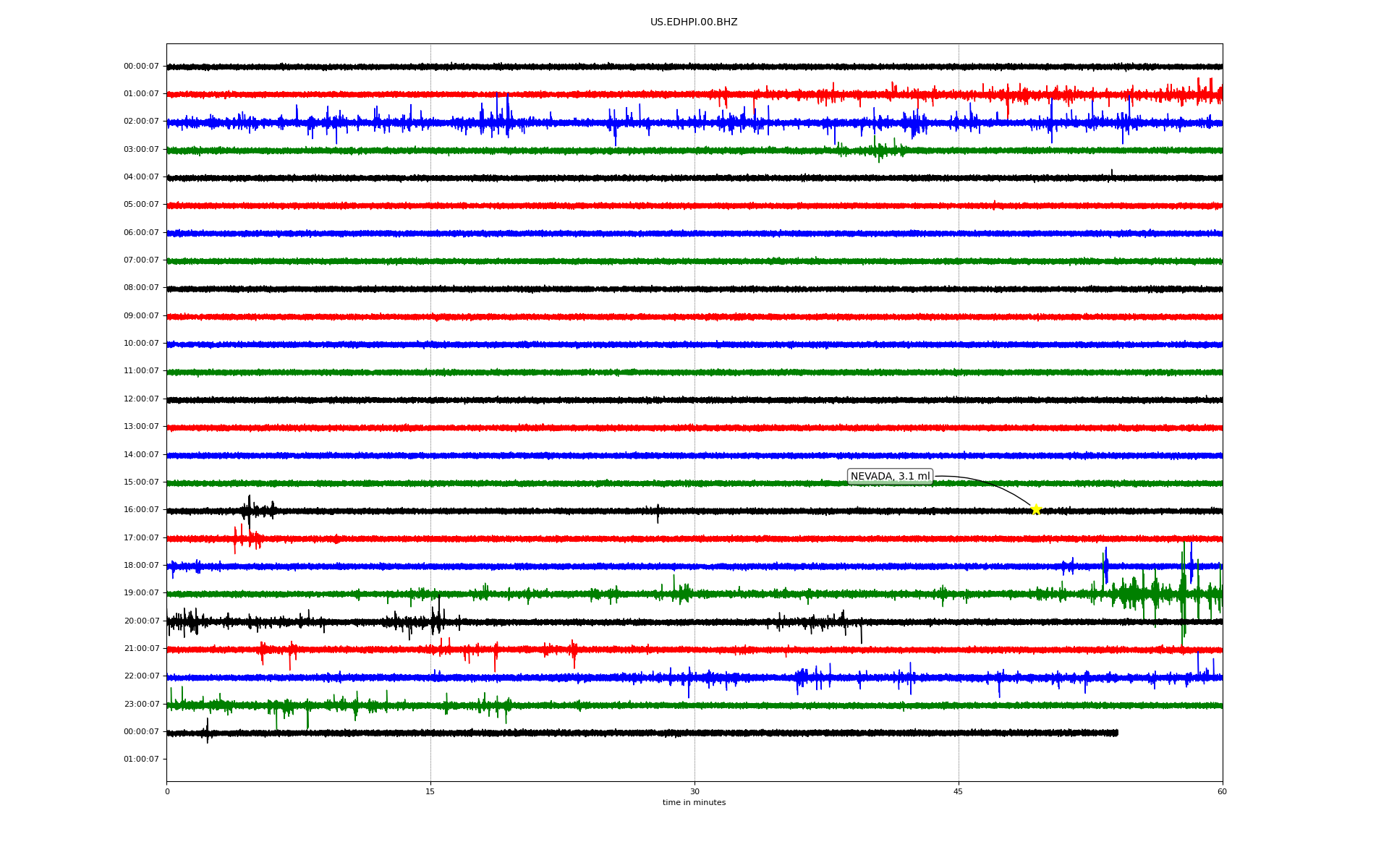Click the 05:00:07 row label

click(x=141, y=204)
